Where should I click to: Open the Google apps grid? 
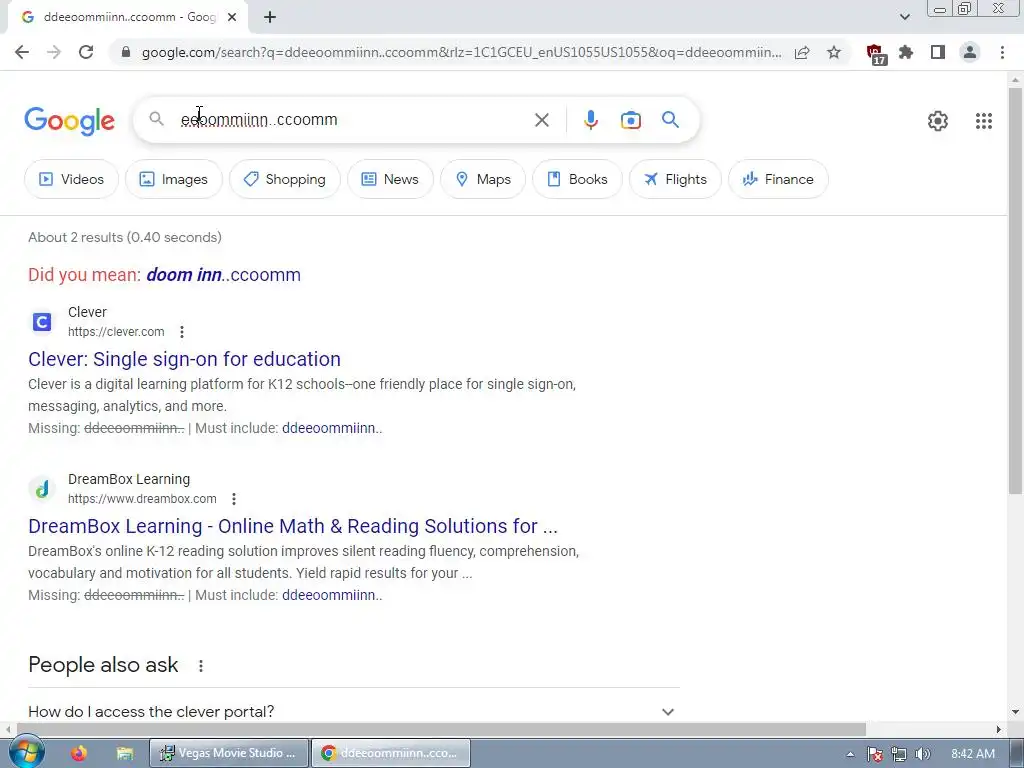point(984,121)
